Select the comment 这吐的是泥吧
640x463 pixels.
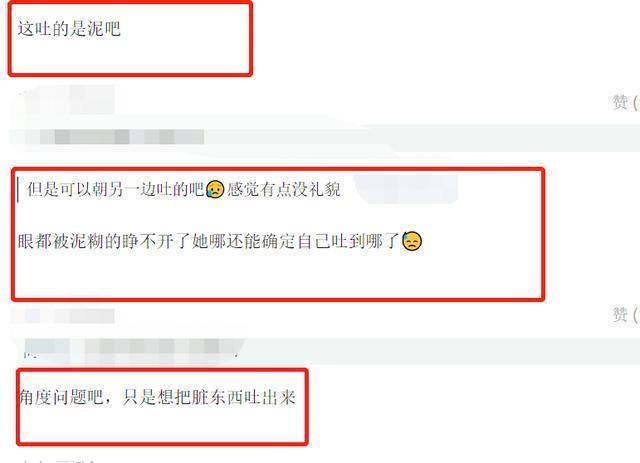69,29
